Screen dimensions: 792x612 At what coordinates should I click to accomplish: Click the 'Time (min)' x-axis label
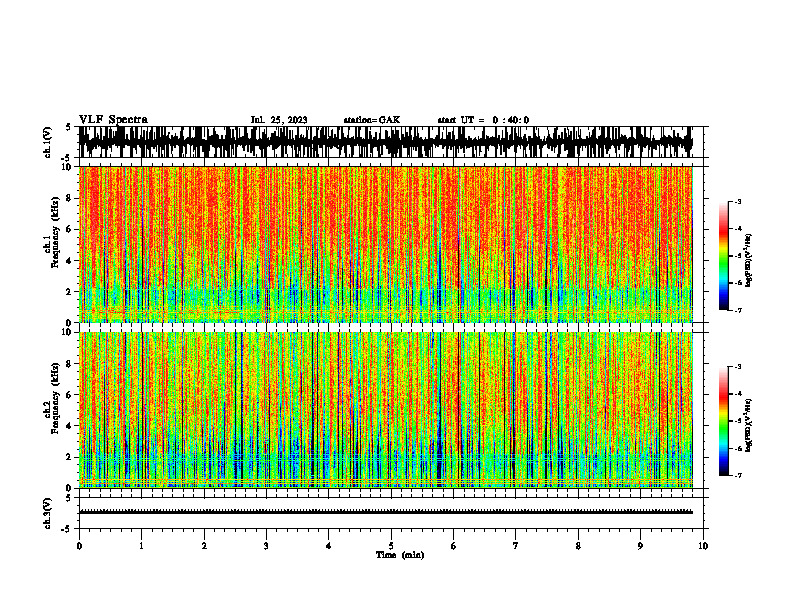coord(400,555)
